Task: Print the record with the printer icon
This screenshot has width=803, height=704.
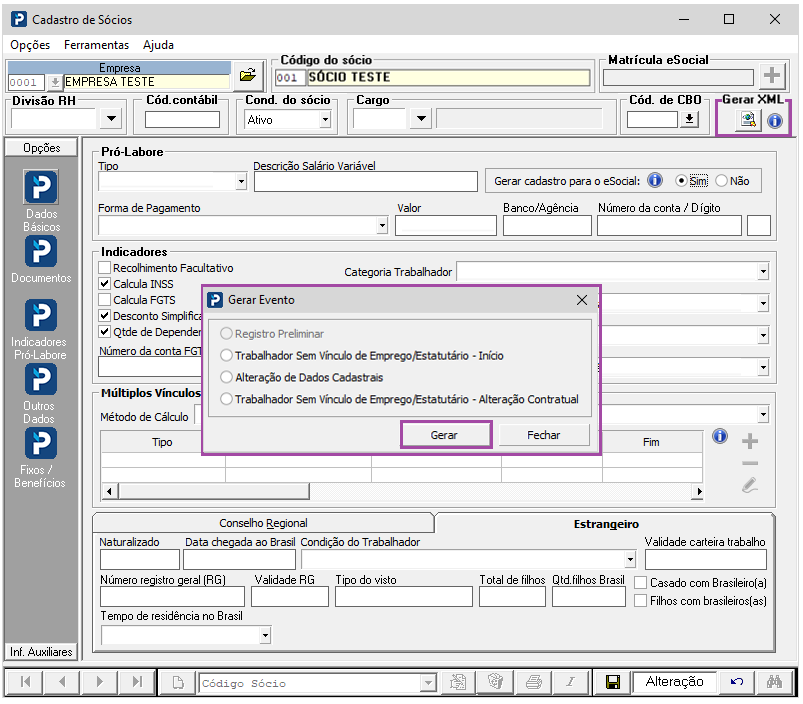Action: tap(534, 682)
